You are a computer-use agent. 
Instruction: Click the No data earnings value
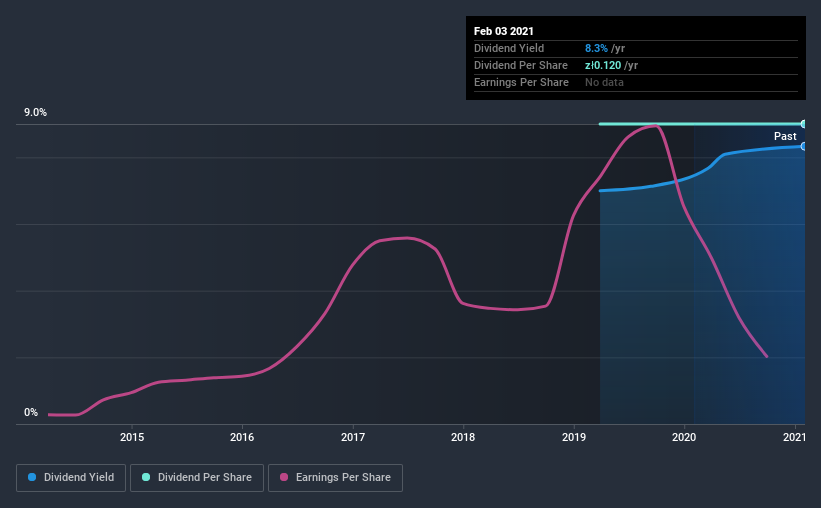pyautogui.click(x=604, y=82)
